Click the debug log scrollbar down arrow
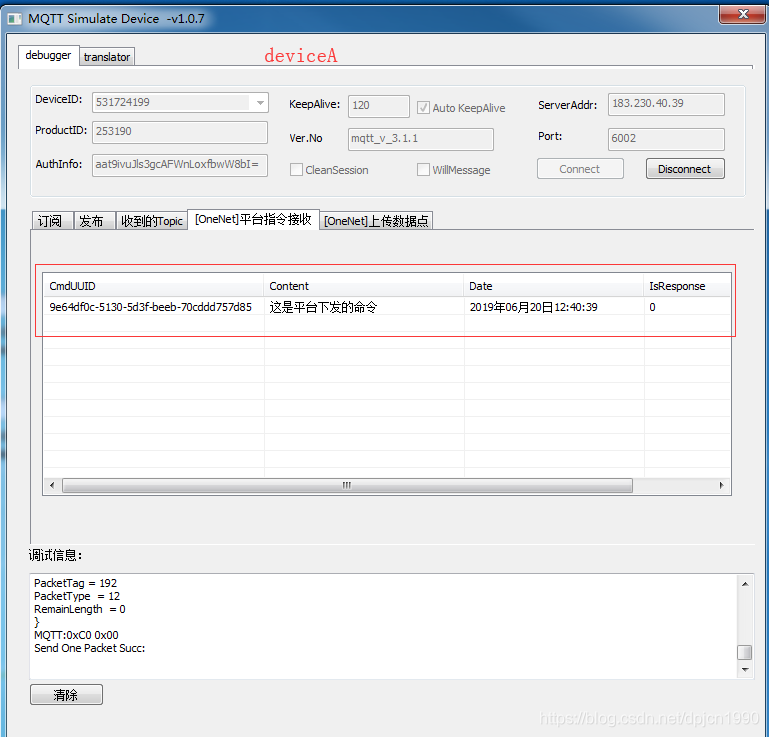Screen dimensions: 769x737 745,670
